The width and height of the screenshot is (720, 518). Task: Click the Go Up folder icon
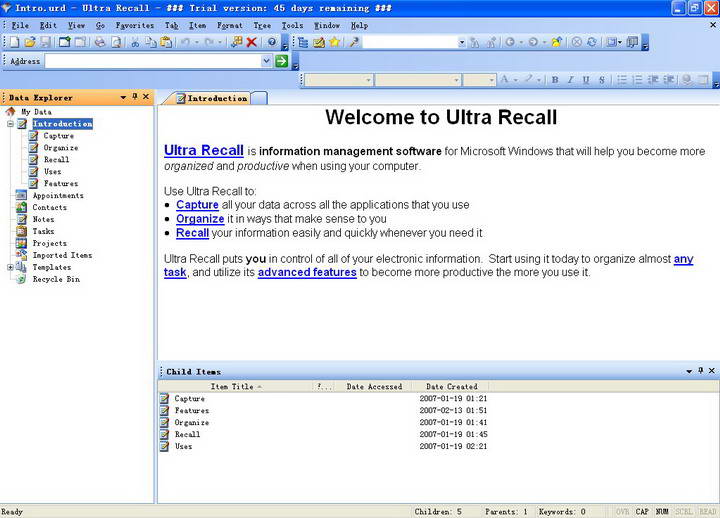click(557, 42)
